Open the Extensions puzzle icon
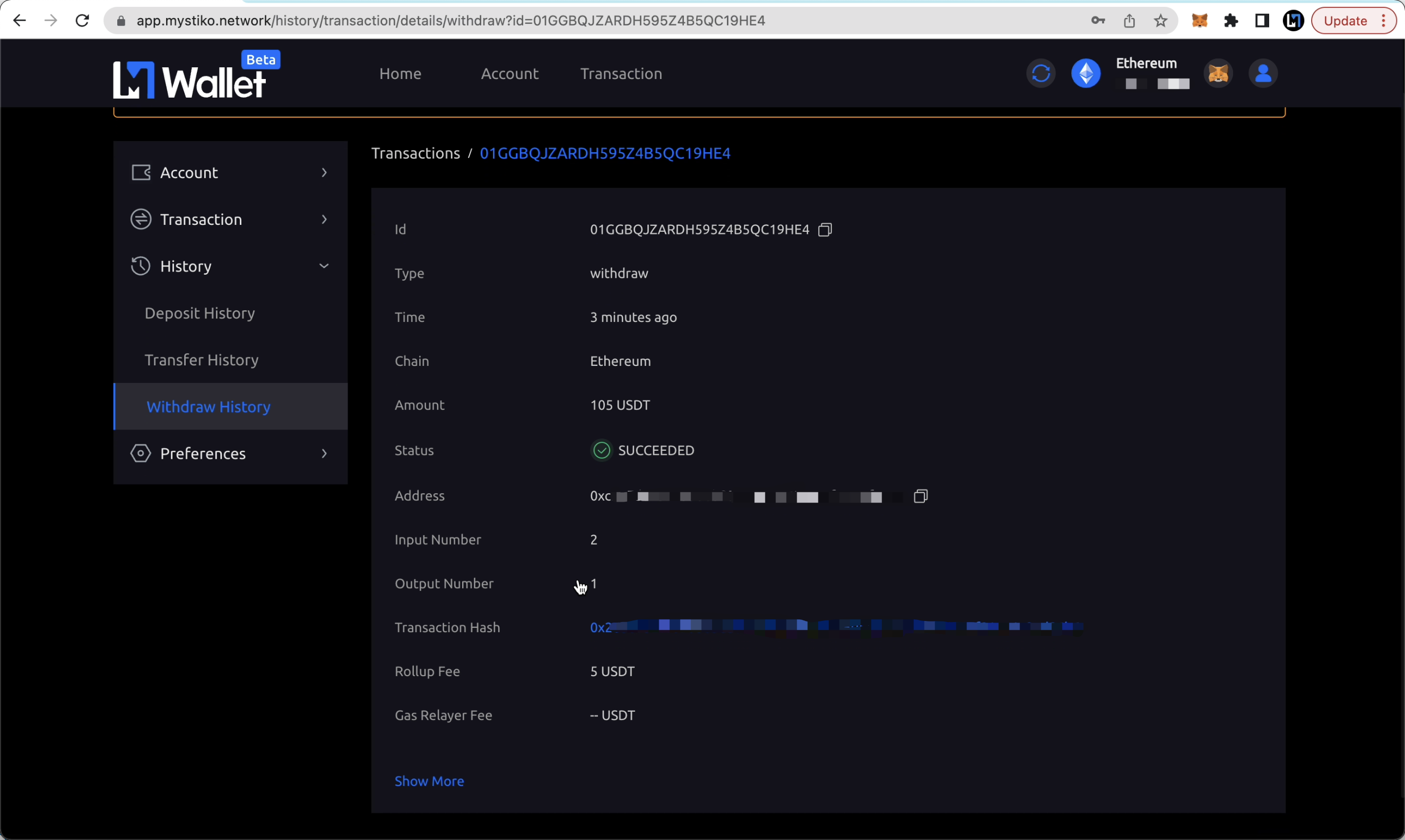This screenshot has width=1405, height=840. [1230, 21]
